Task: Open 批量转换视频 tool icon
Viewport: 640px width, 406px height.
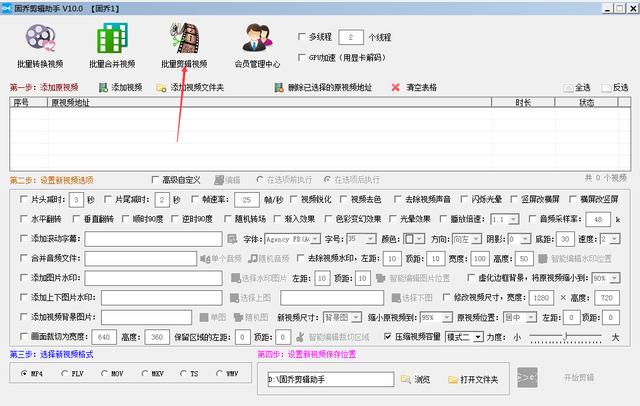Action: click(40, 38)
